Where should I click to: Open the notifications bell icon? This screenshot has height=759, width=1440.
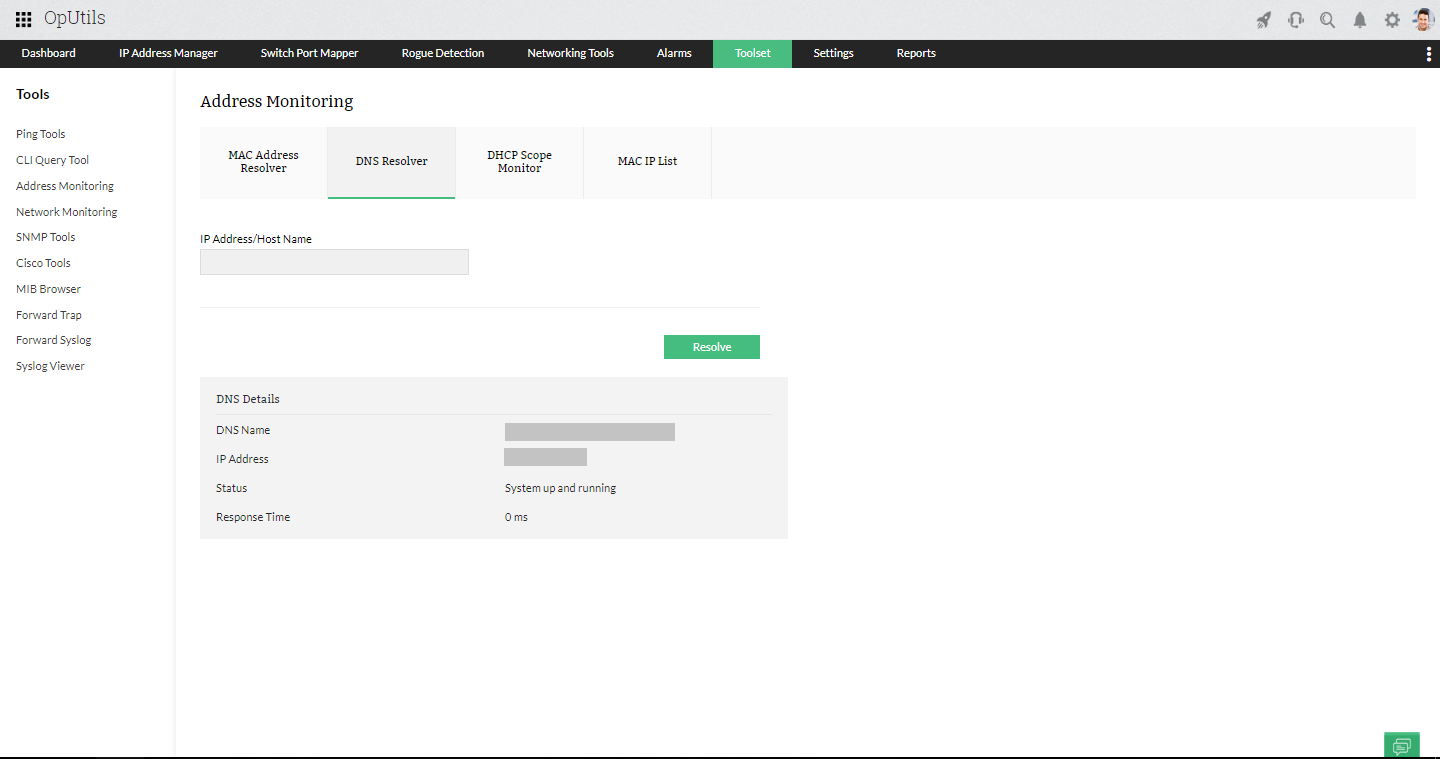1360,20
